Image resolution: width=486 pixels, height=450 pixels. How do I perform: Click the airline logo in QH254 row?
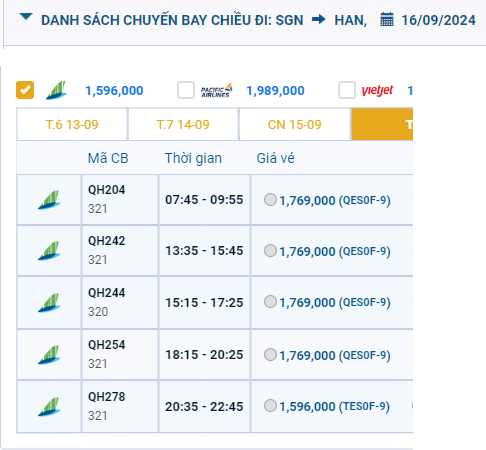[x=49, y=355]
